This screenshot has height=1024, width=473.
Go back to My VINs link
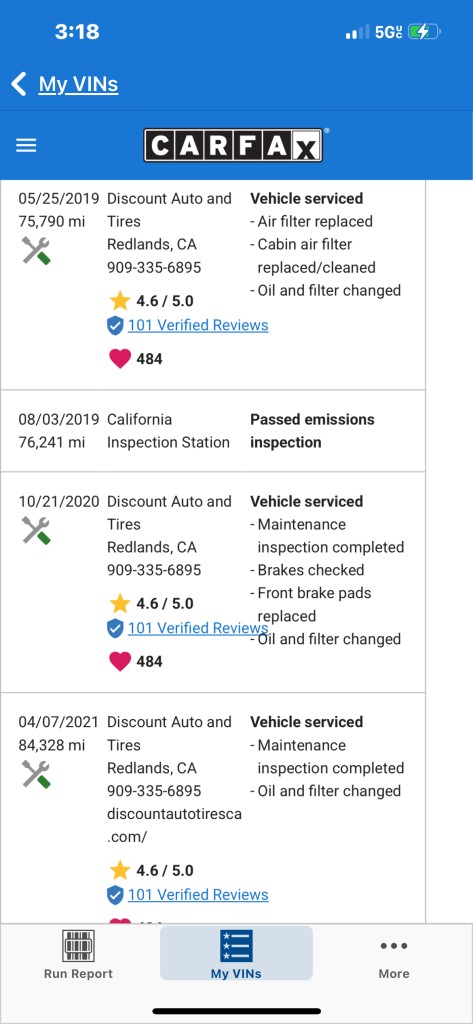[x=78, y=84]
